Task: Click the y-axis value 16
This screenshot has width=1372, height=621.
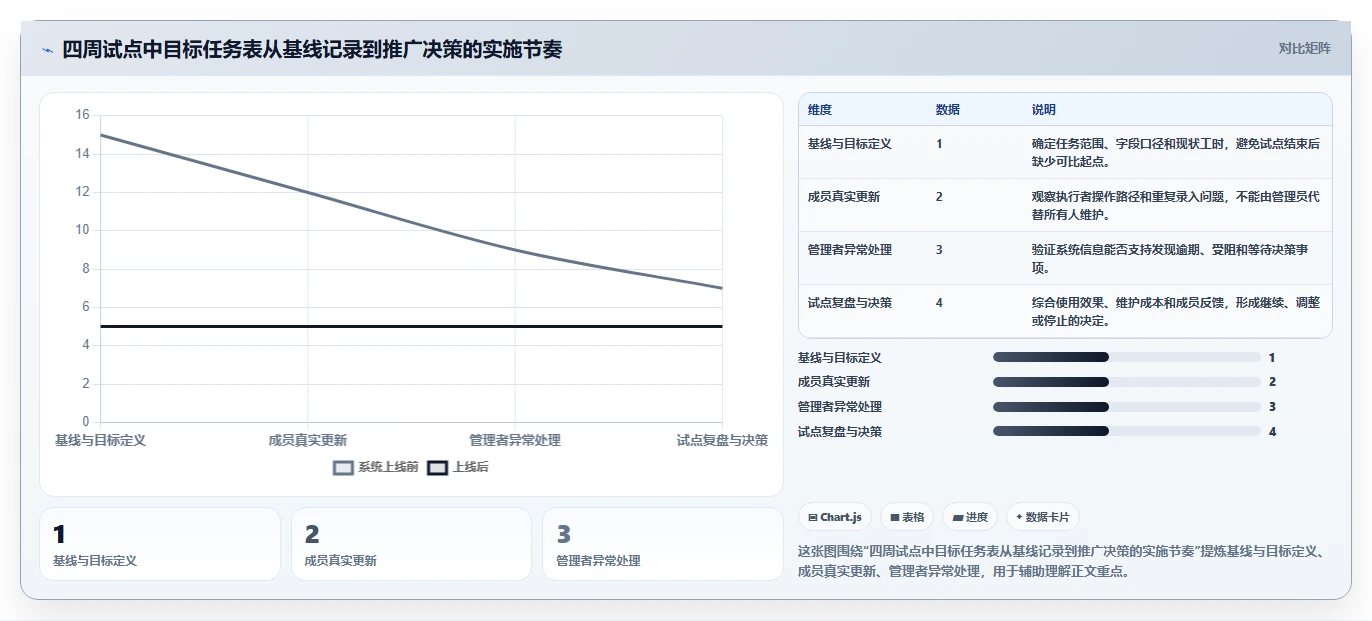Action: [82, 115]
